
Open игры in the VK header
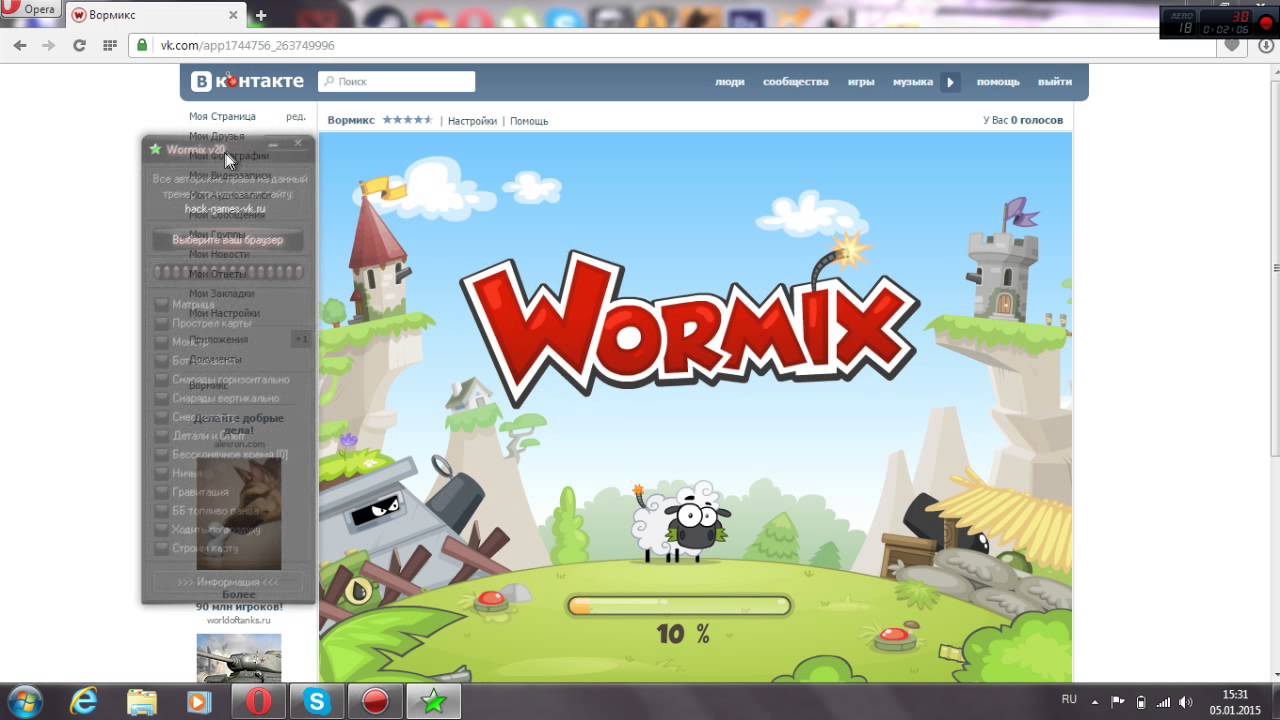[861, 82]
